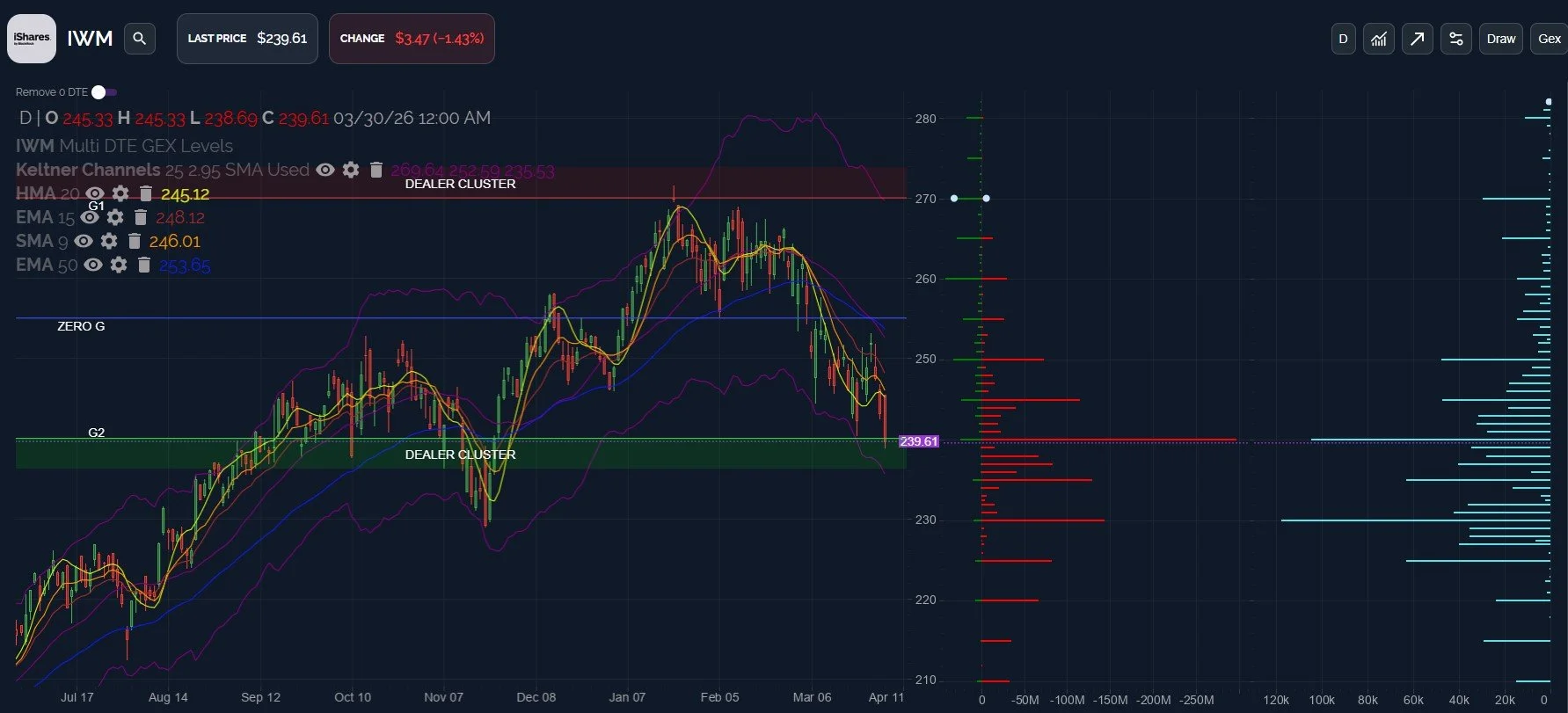Viewport: 1568px width, 713px height.
Task: Open the D daily timeframe selector
Action: (1343, 39)
